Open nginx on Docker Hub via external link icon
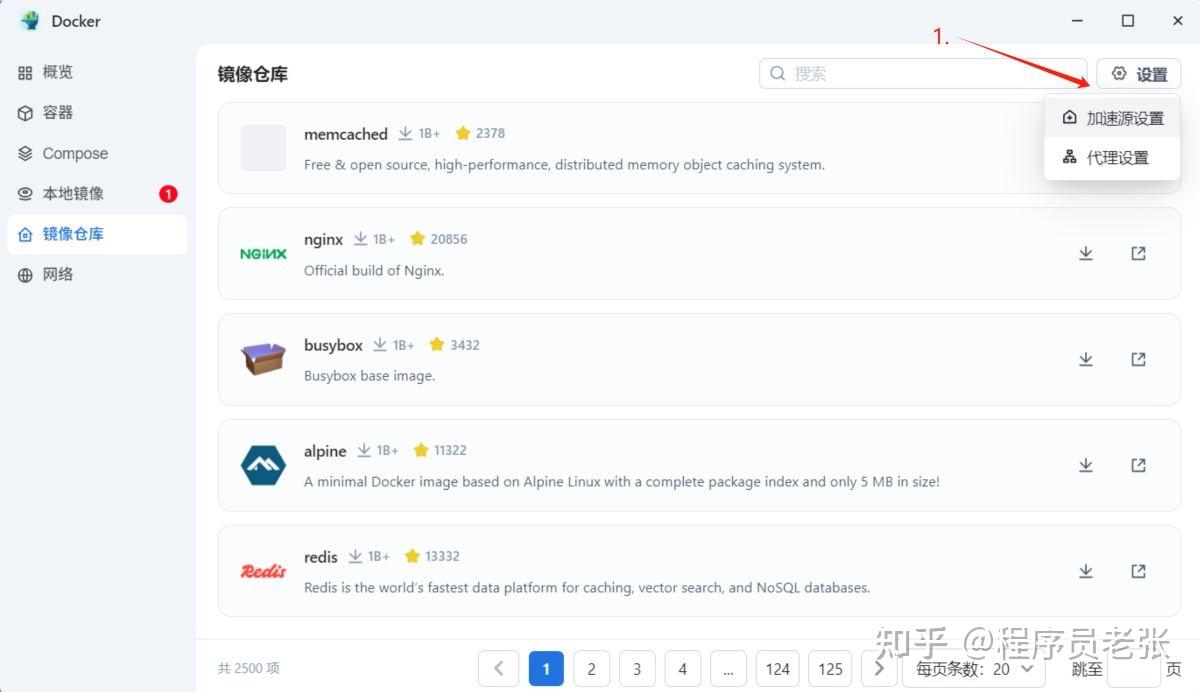Screen dimensions: 1200x692 (1138, 253)
